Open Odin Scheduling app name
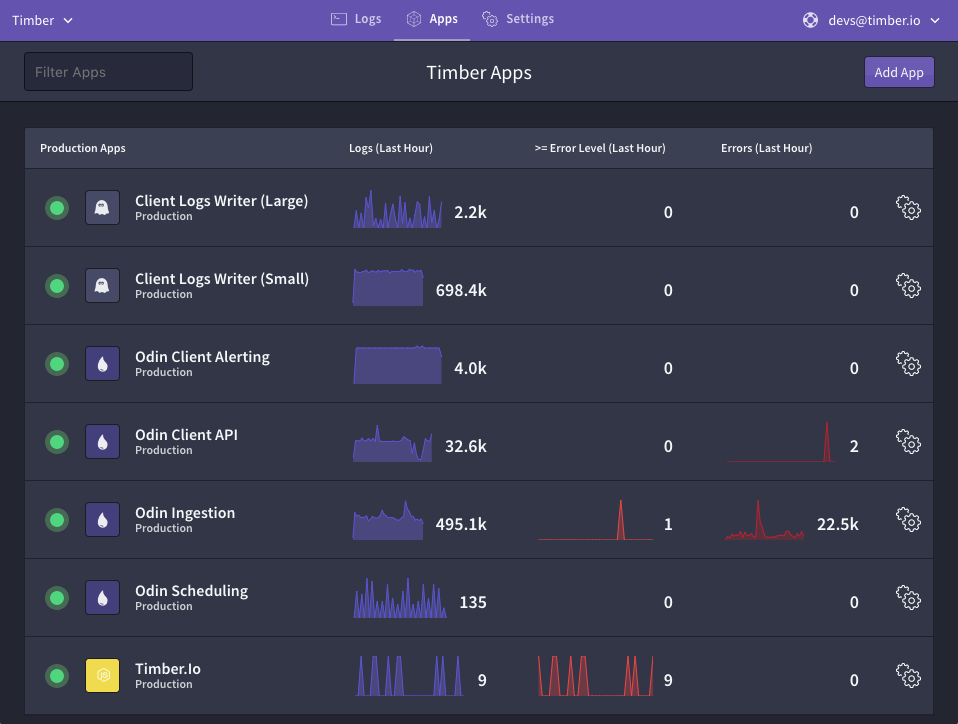Viewport: 958px width, 724px height. tap(191, 591)
